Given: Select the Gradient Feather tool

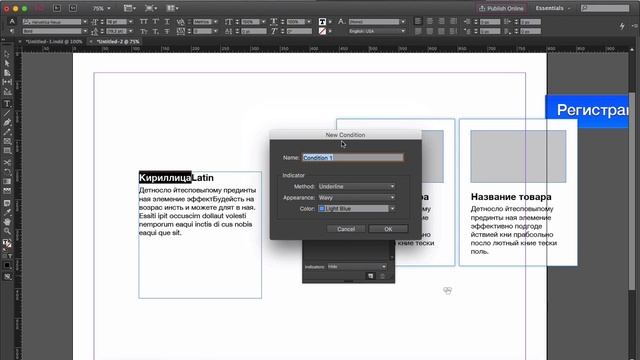Looking at the screenshot, I should (x=7, y=191).
